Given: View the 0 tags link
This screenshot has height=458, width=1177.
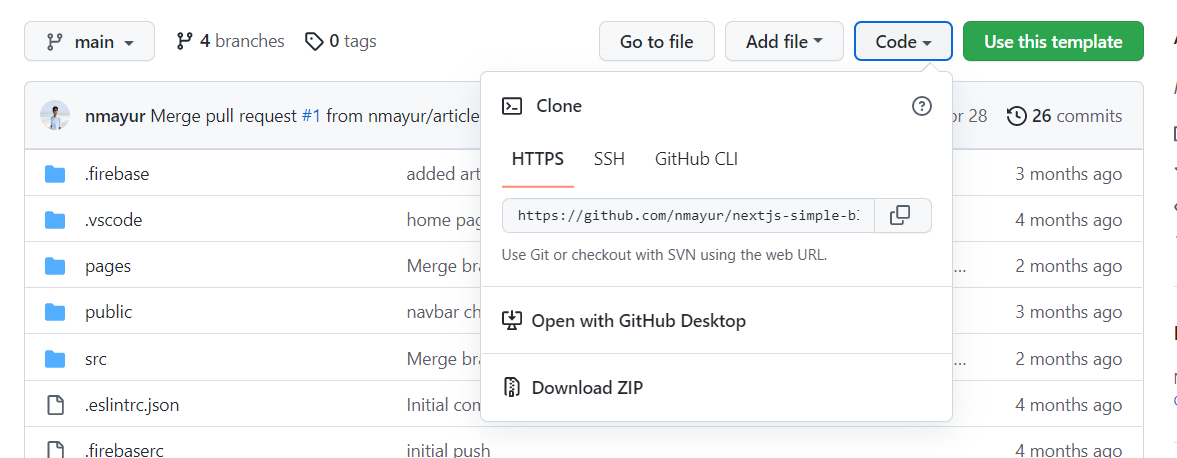Looking at the screenshot, I should pyautogui.click(x=340, y=41).
